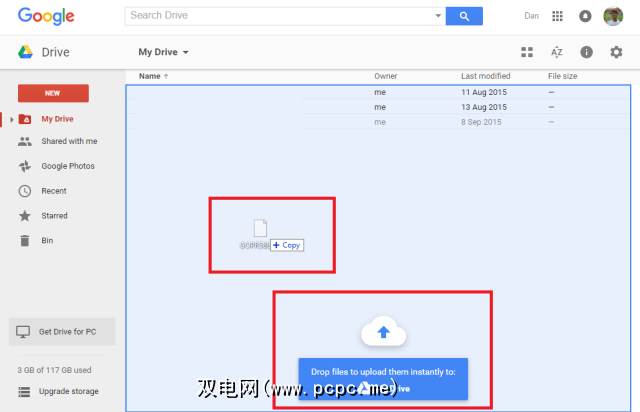Click the Bin trash icon
Image resolution: width=640 pixels, height=412 pixels.
point(24,241)
